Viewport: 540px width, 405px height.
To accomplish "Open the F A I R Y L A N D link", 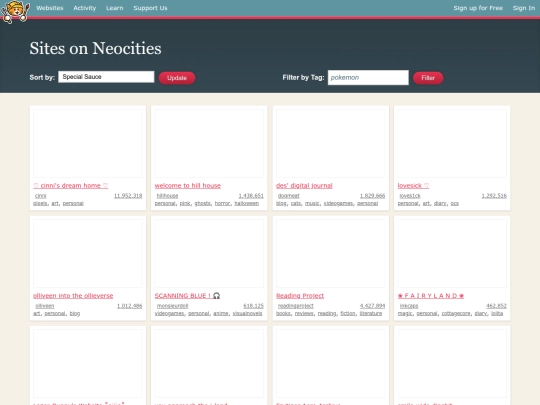I will (x=431, y=295).
